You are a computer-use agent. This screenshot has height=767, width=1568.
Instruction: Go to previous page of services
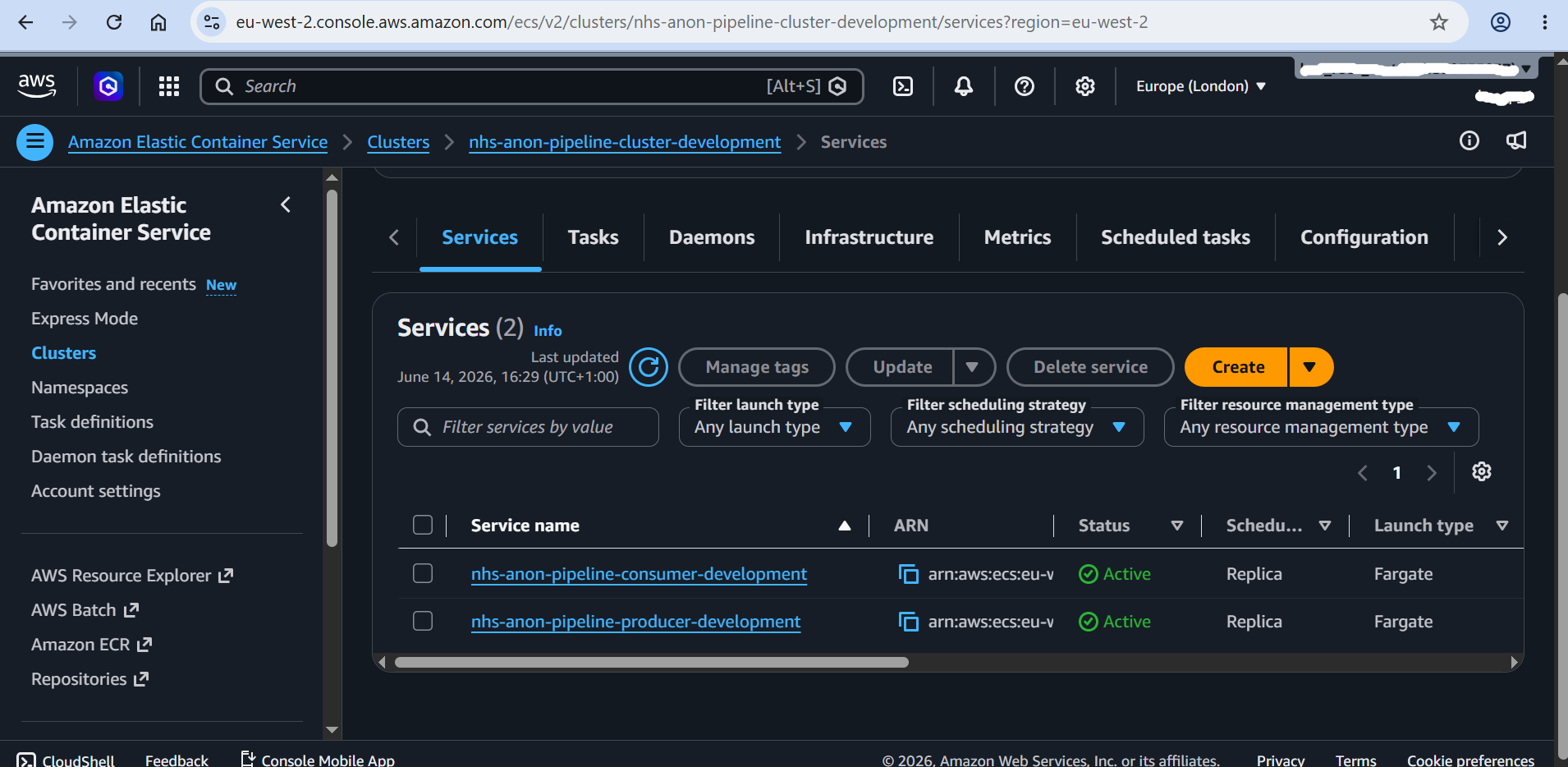pos(1363,473)
